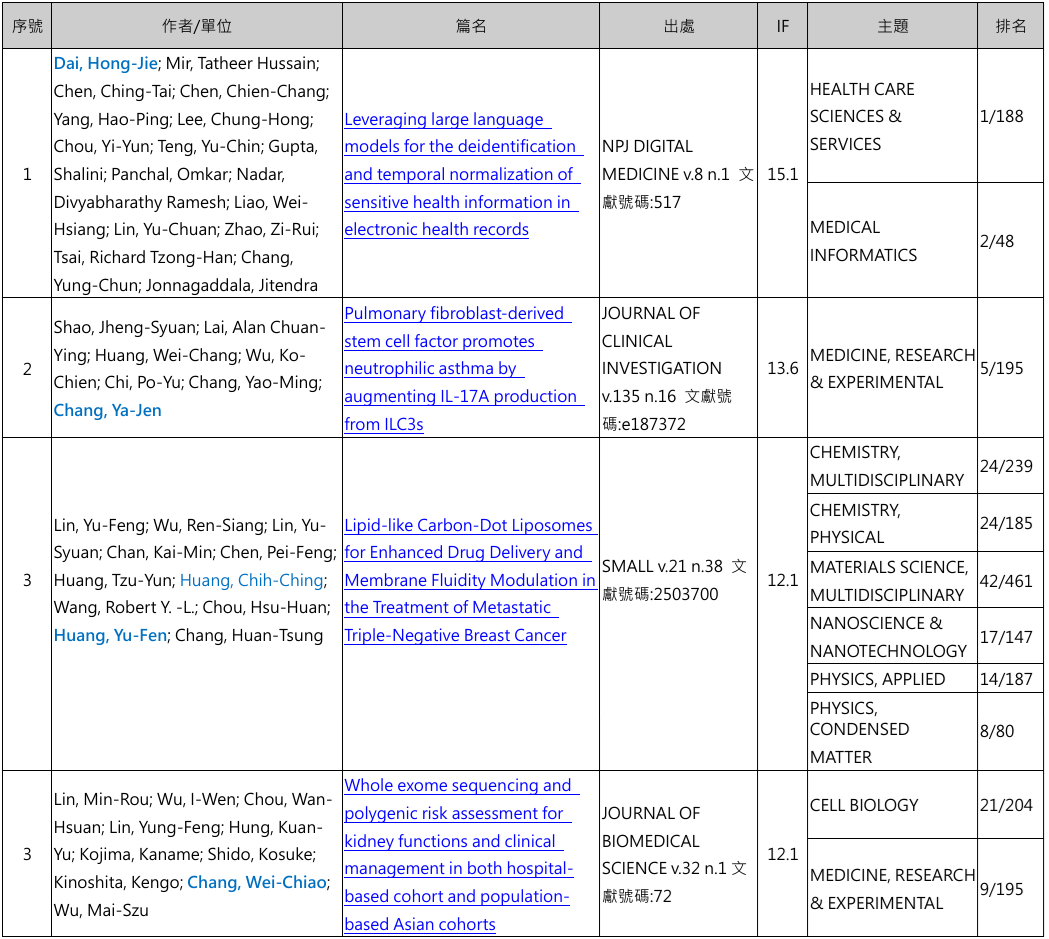Select author Chang, Ya-Jen
The image size is (1049, 939).
coord(107,410)
